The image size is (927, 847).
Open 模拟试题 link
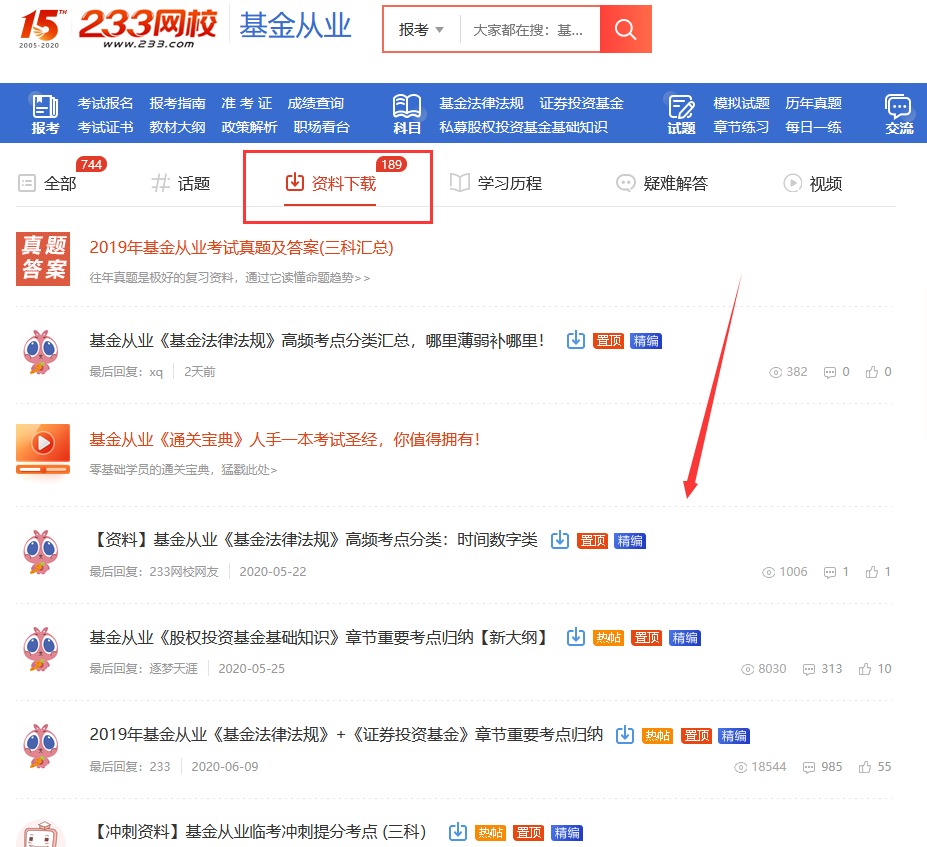point(741,103)
